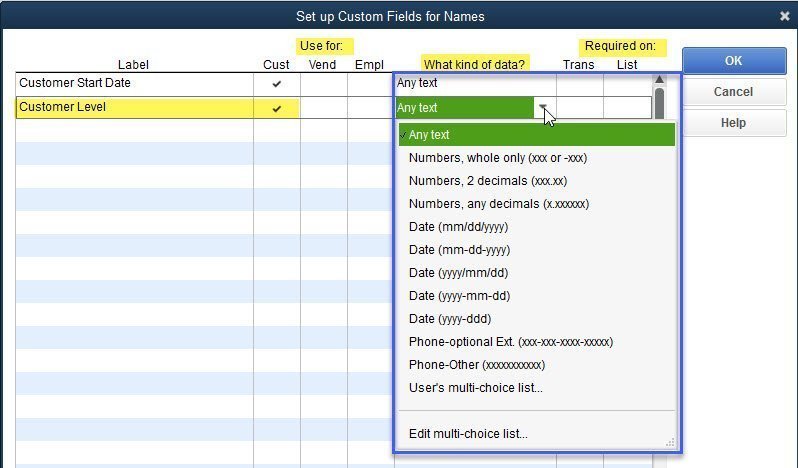The width and height of the screenshot is (798, 468).
Task: Open Customer Start Date data type cell
Action: (475, 84)
